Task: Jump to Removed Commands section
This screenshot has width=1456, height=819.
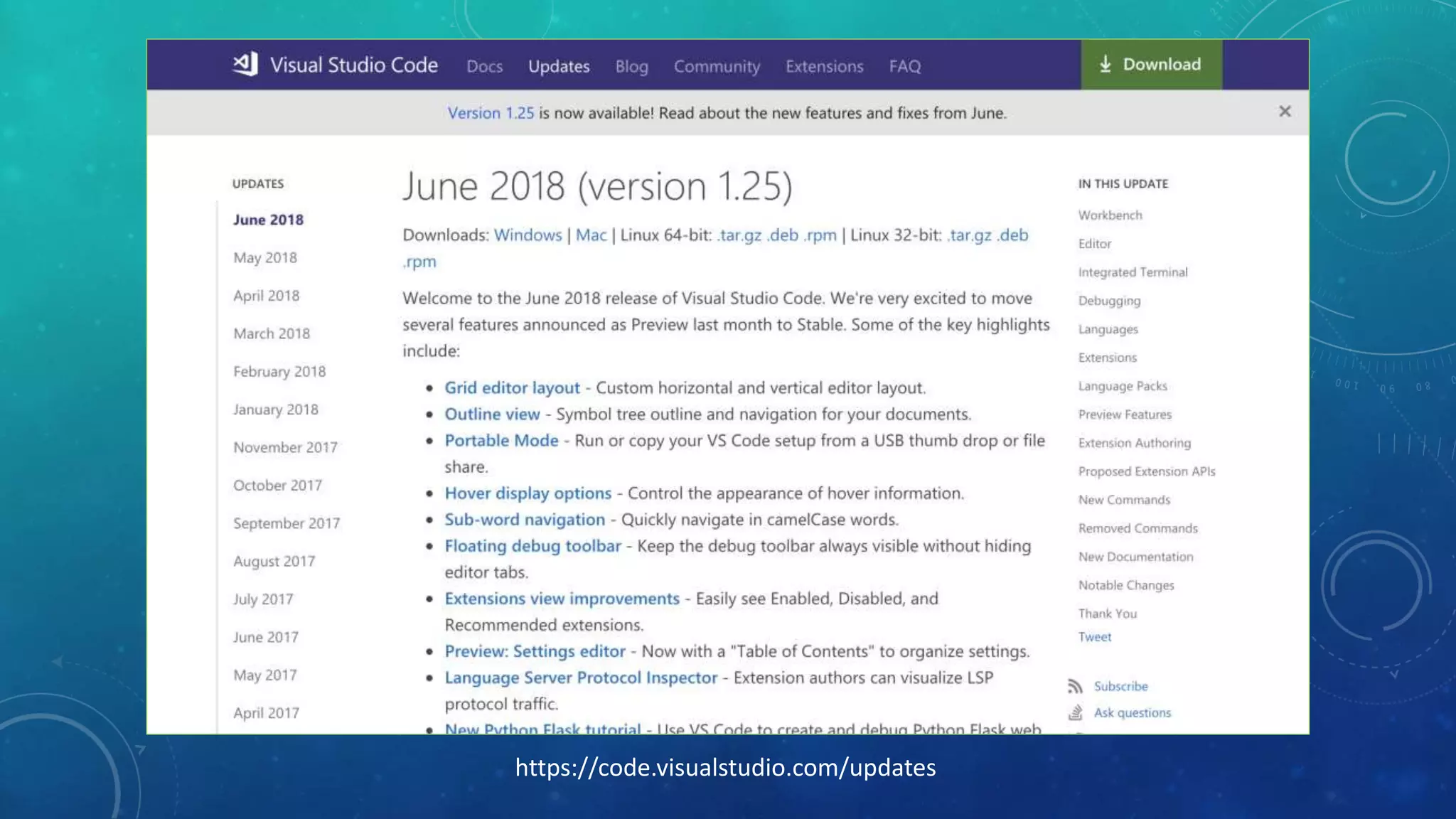Action: click(1137, 528)
